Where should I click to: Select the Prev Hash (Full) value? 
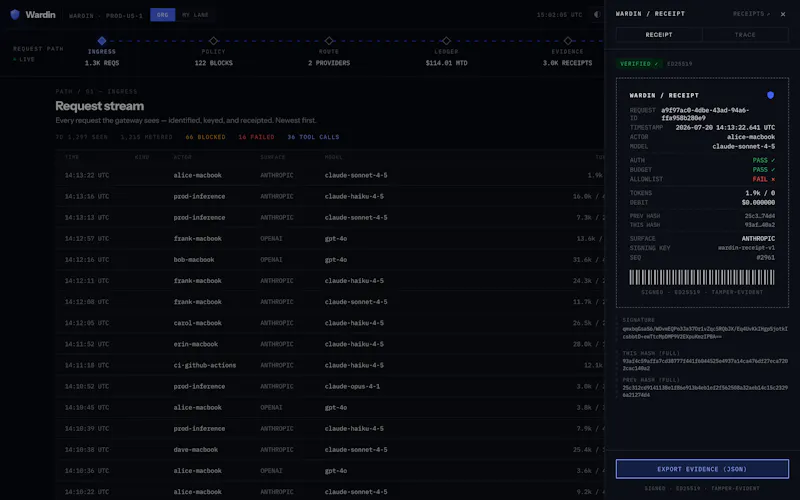[x=705, y=391]
